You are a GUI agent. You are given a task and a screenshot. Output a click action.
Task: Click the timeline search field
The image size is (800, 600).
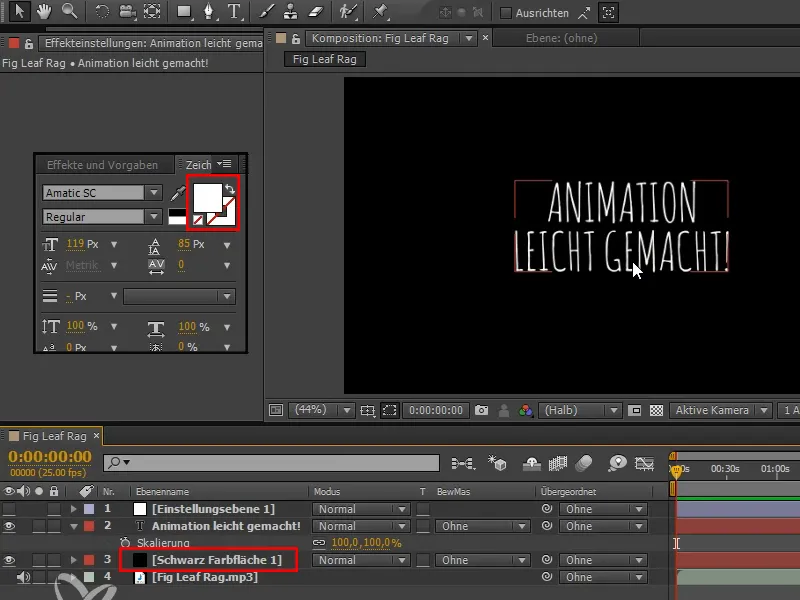click(x=270, y=463)
